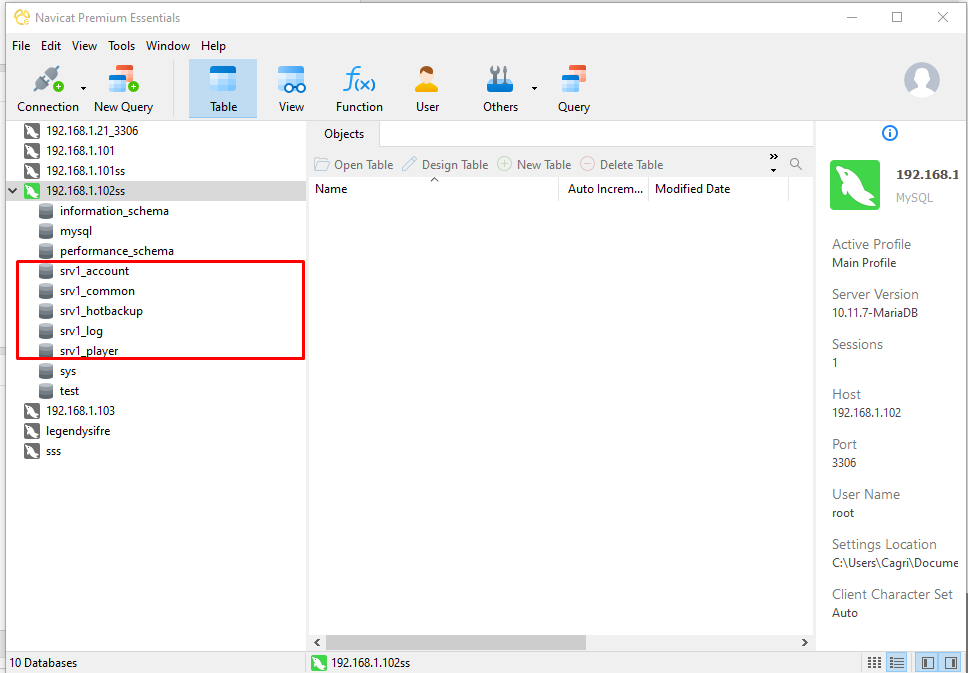The height and width of the screenshot is (673, 968).
Task: Click the New Table button
Action: click(535, 165)
